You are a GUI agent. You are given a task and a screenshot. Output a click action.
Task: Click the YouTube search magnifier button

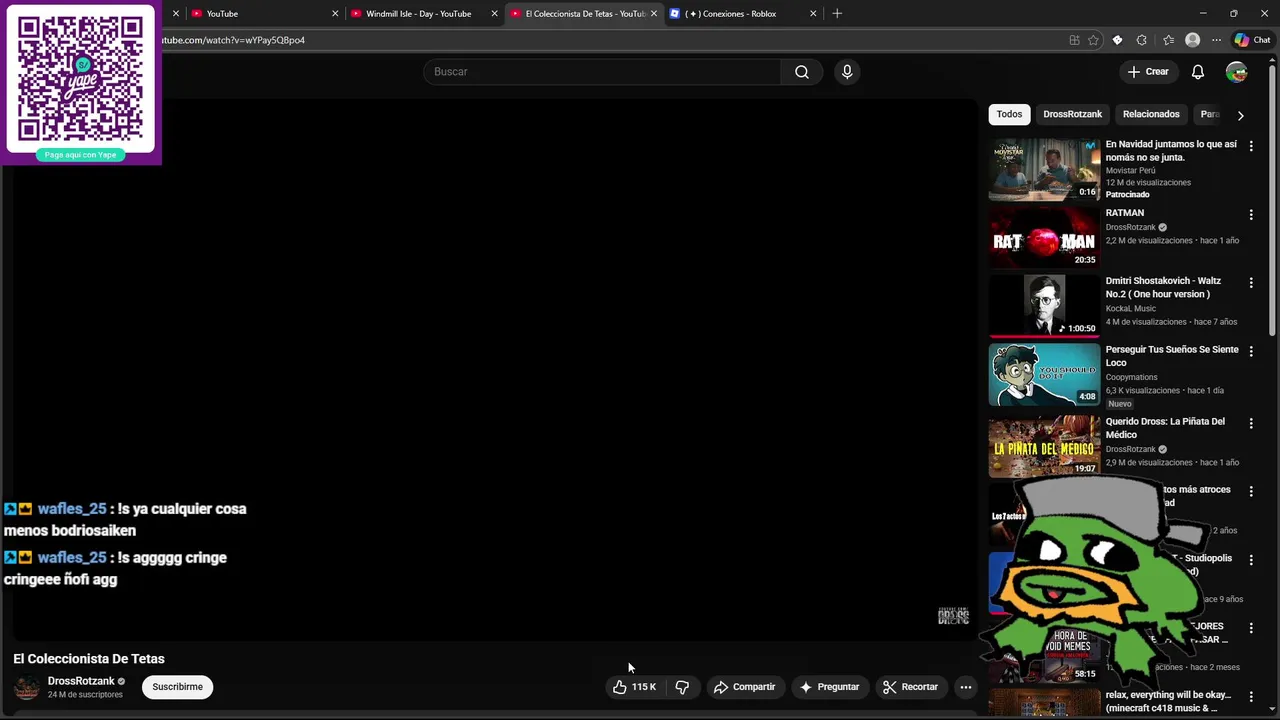coord(801,72)
